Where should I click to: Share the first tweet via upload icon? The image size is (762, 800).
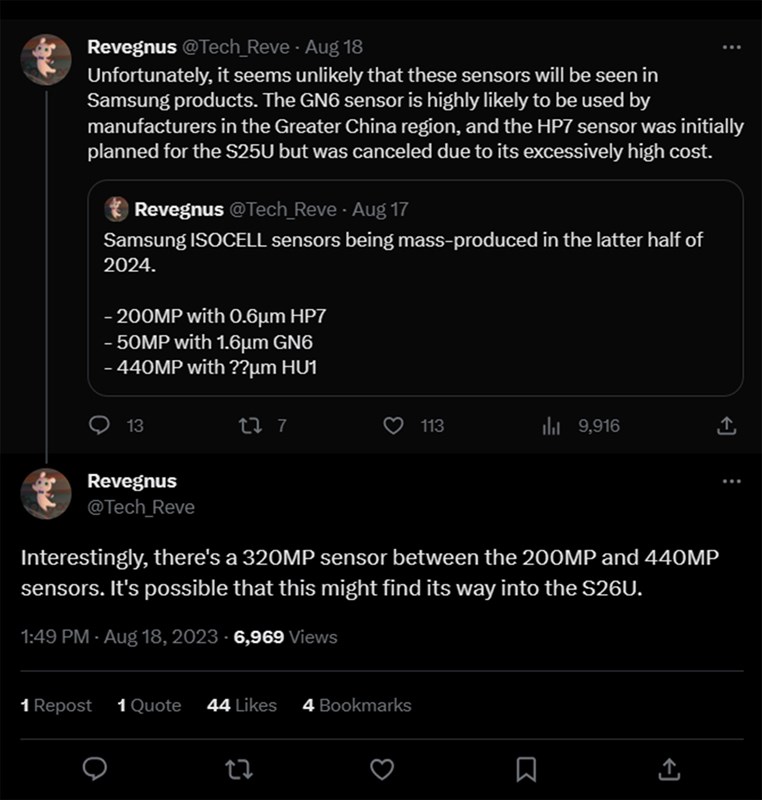(x=727, y=425)
